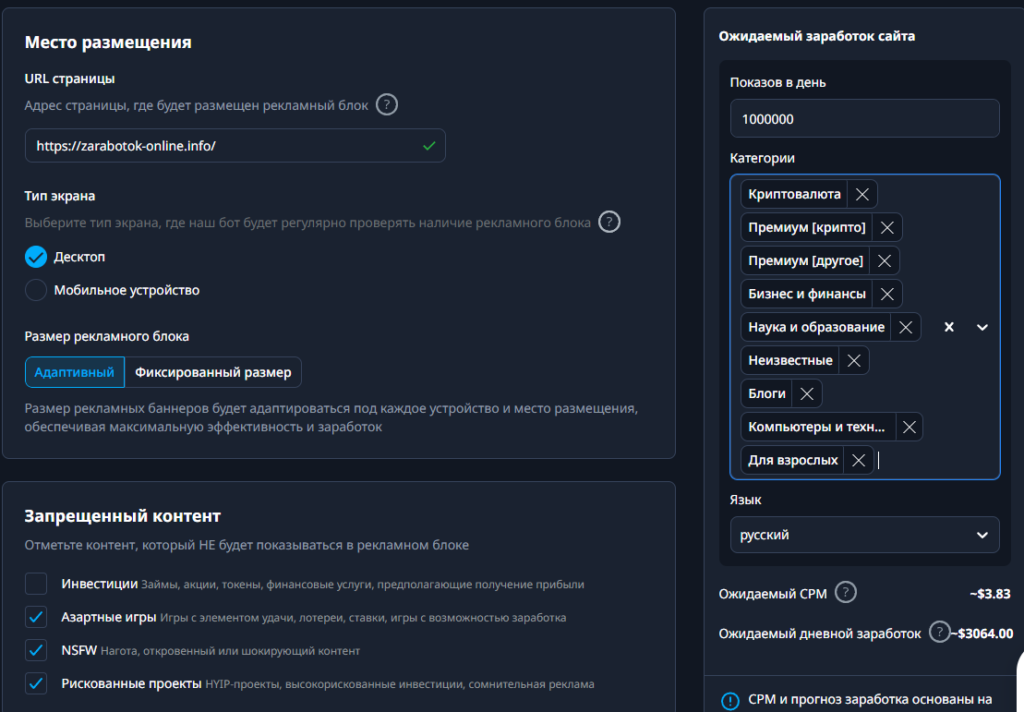Remove the Блоги category tag

click(807, 394)
